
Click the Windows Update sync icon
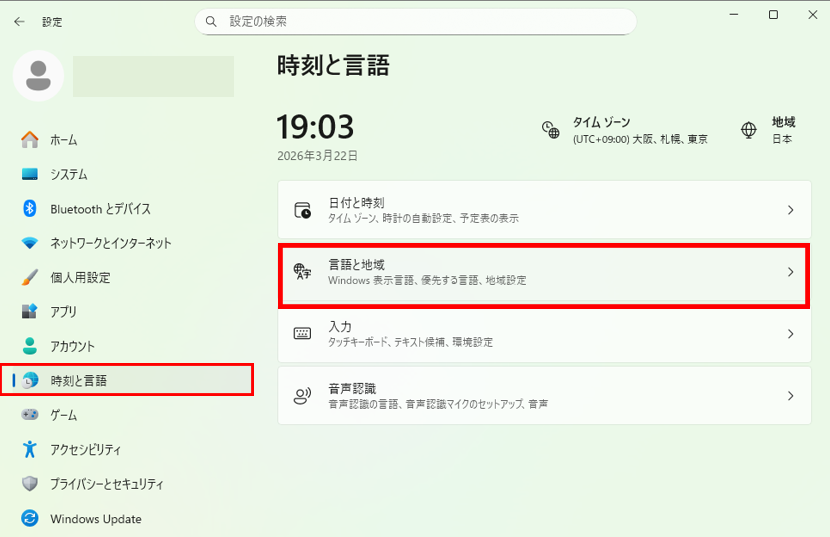[x=30, y=519]
